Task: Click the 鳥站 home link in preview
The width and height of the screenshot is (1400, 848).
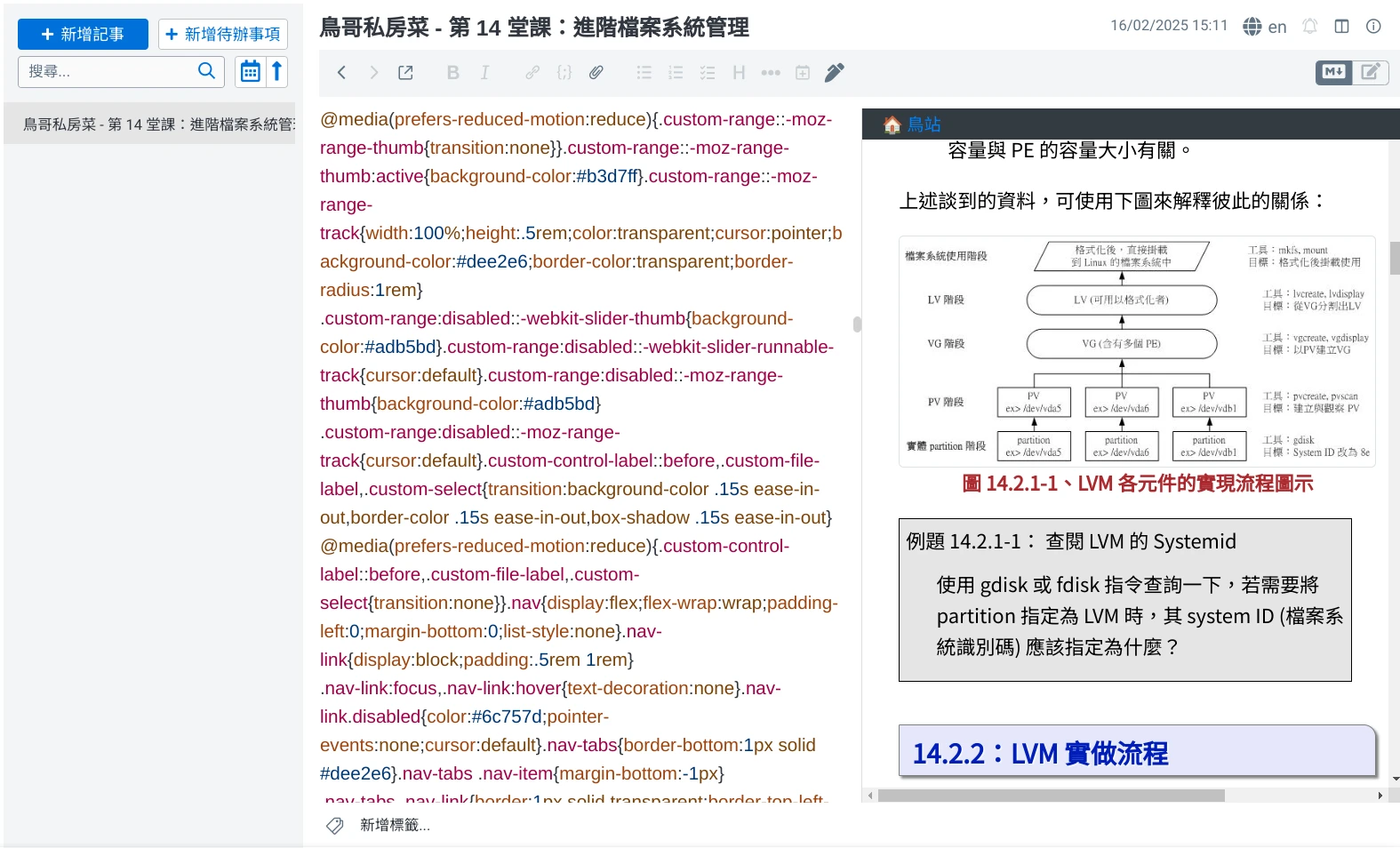Action: (923, 124)
